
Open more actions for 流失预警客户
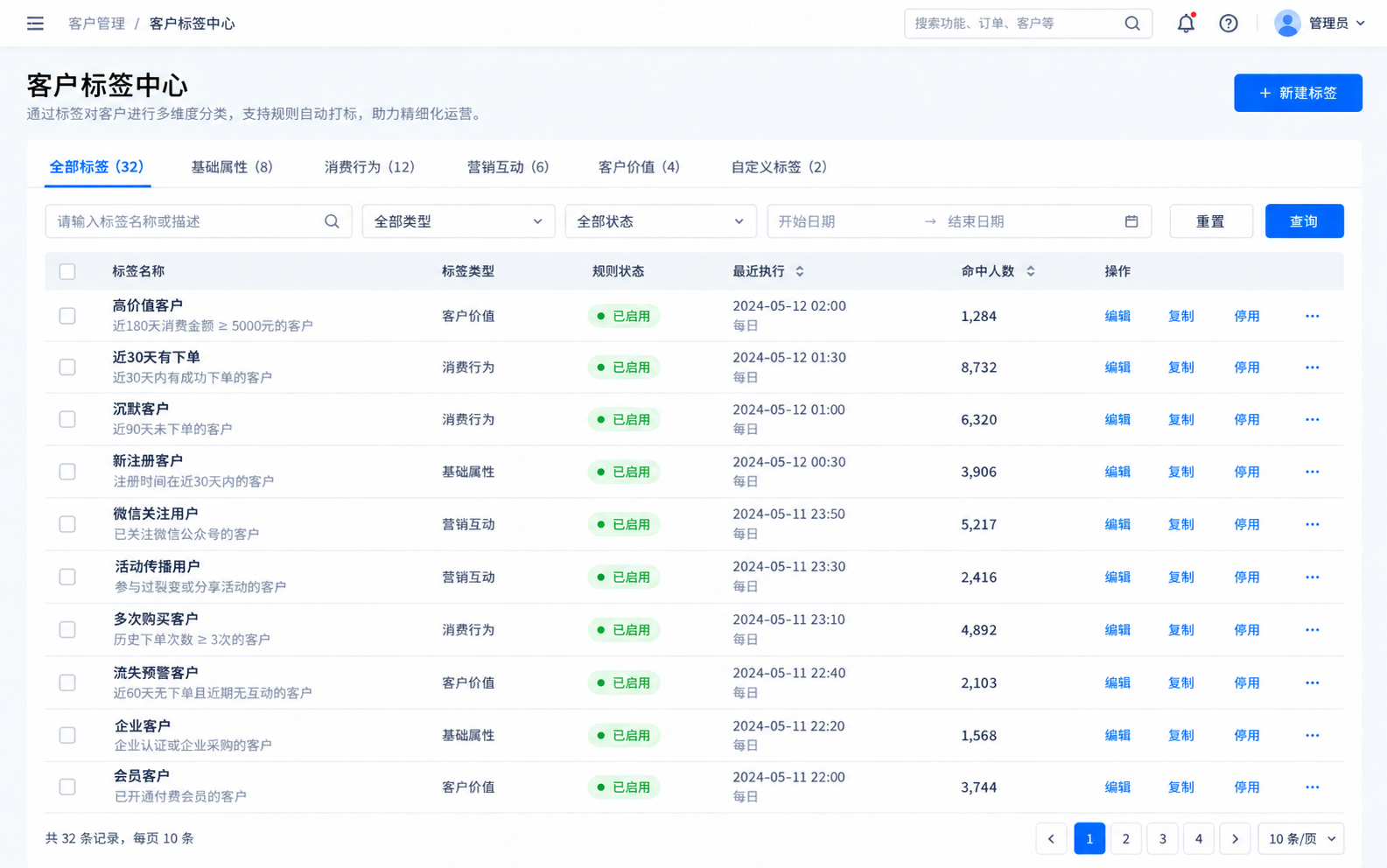tap(1312, 682)
